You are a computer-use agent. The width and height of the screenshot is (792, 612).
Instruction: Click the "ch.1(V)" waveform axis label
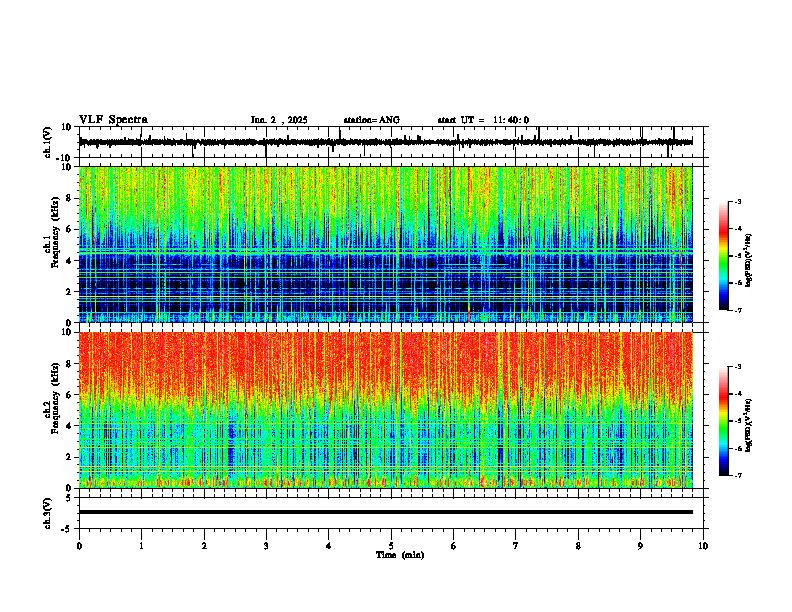tap(48, 142)
